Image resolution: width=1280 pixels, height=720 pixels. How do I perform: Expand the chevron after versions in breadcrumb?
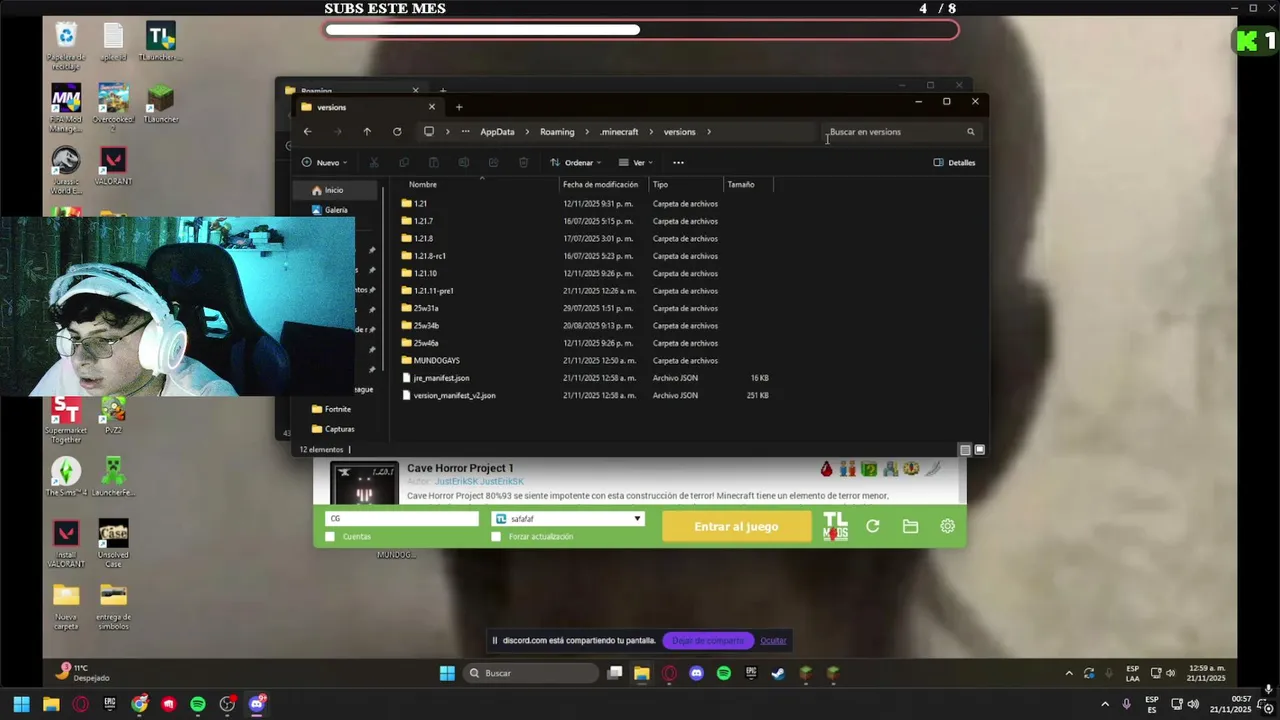pyautogui.click(x=709, y=132)
